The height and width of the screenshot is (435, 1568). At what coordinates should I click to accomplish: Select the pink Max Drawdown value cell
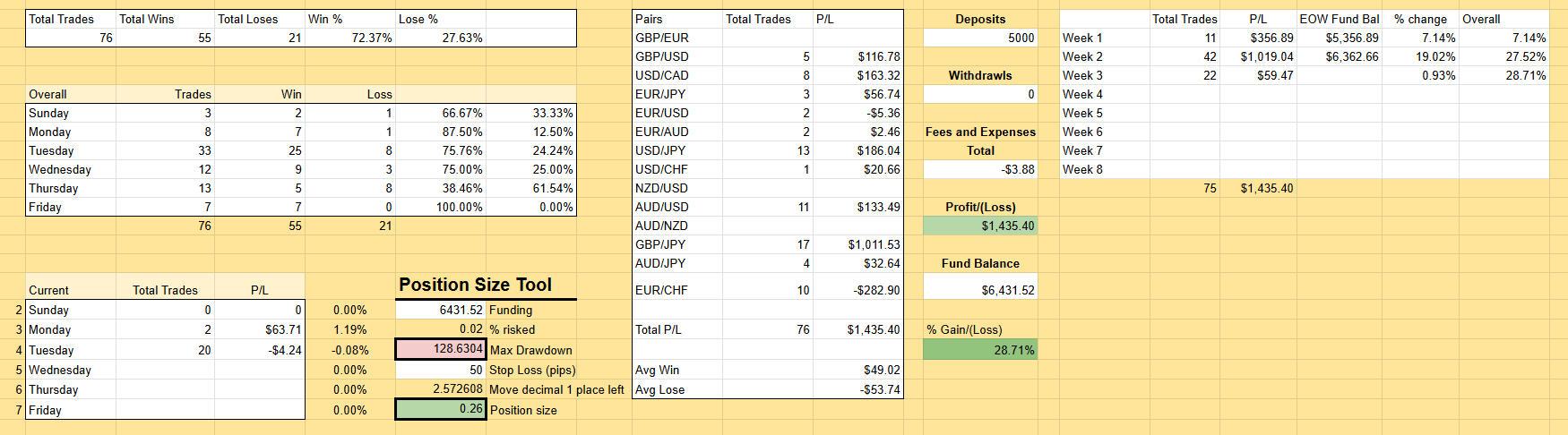pos(441,349)
